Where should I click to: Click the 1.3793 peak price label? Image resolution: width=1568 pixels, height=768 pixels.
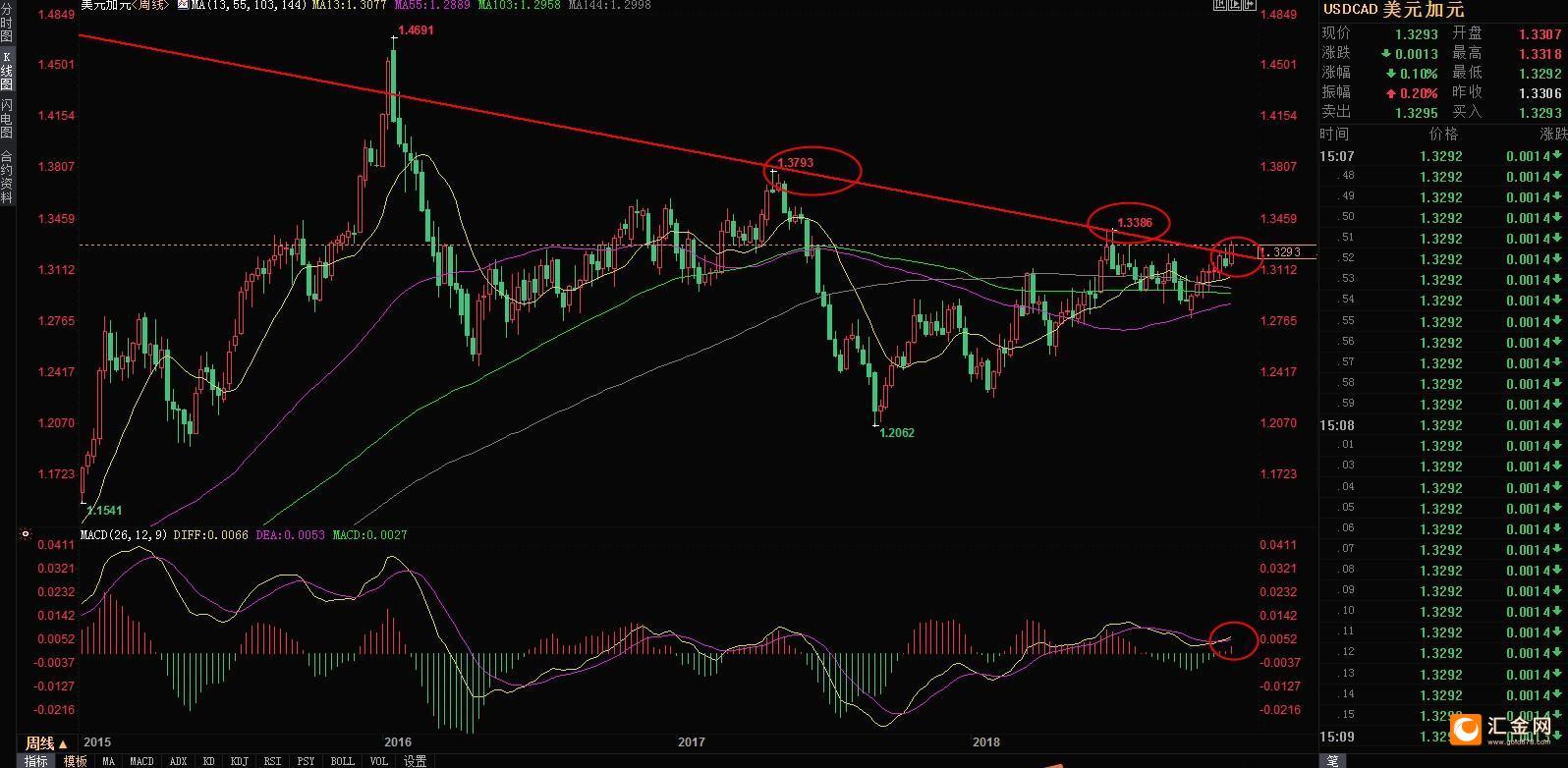[x=795, y=163]
